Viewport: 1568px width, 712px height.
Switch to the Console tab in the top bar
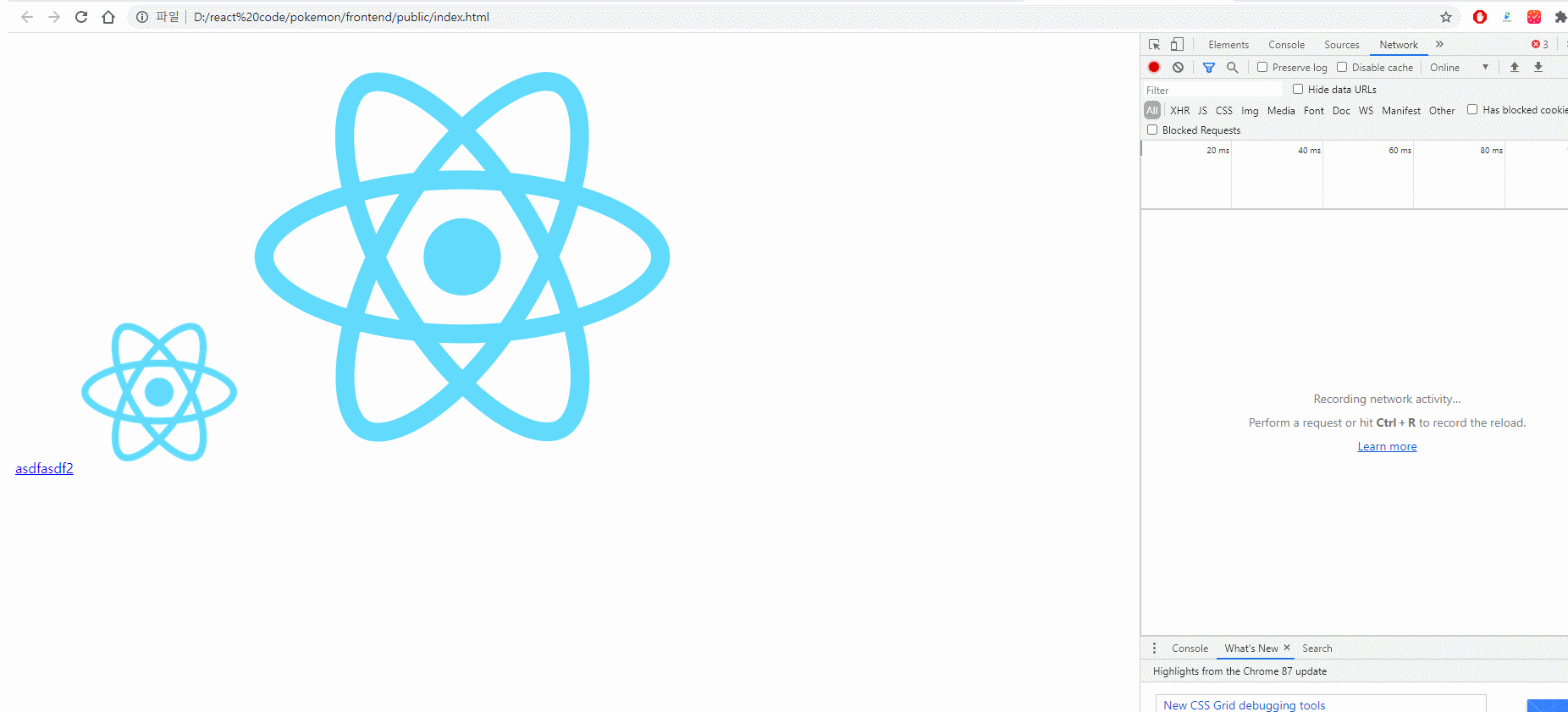(1286, 45)
